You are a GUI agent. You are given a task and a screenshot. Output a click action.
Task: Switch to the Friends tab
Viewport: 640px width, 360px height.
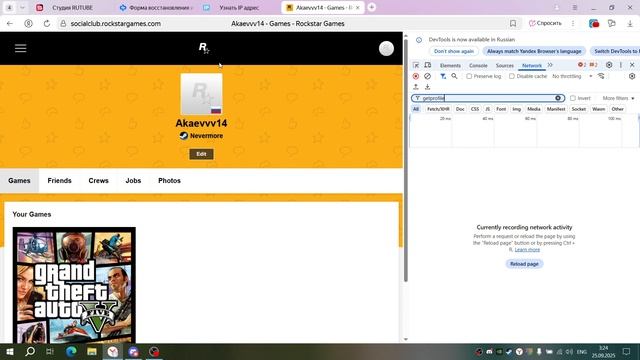(x=60, y=180)
